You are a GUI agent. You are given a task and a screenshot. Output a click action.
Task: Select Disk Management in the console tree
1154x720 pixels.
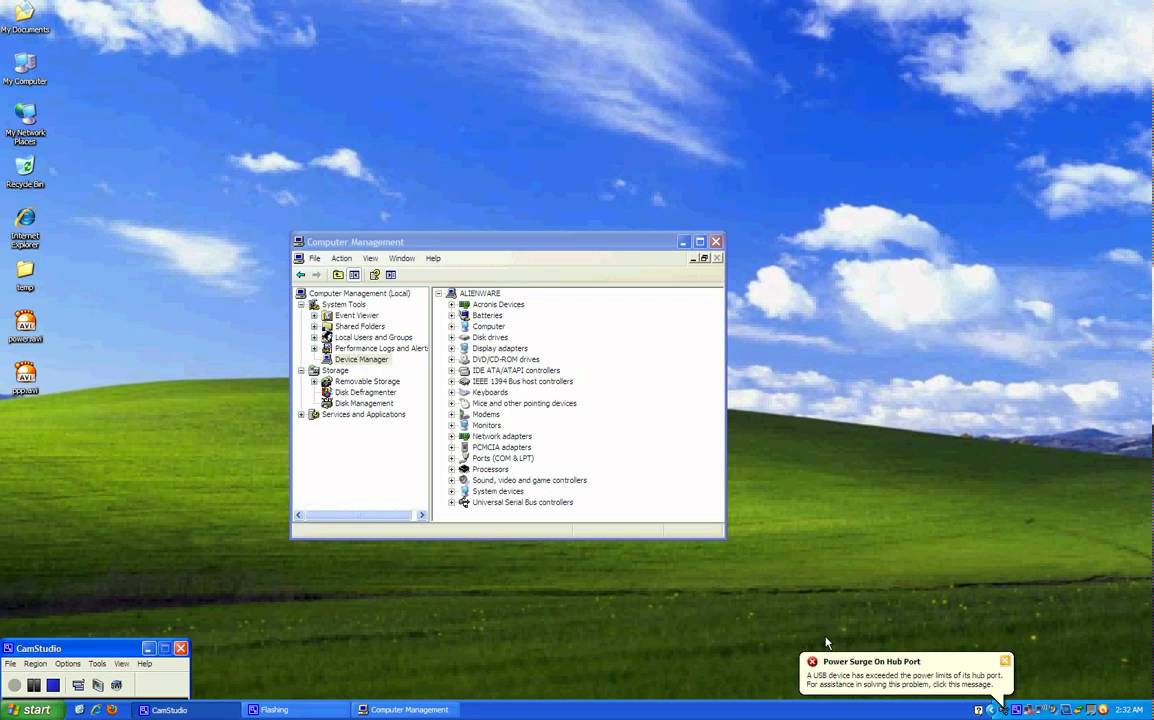(364, 403)
